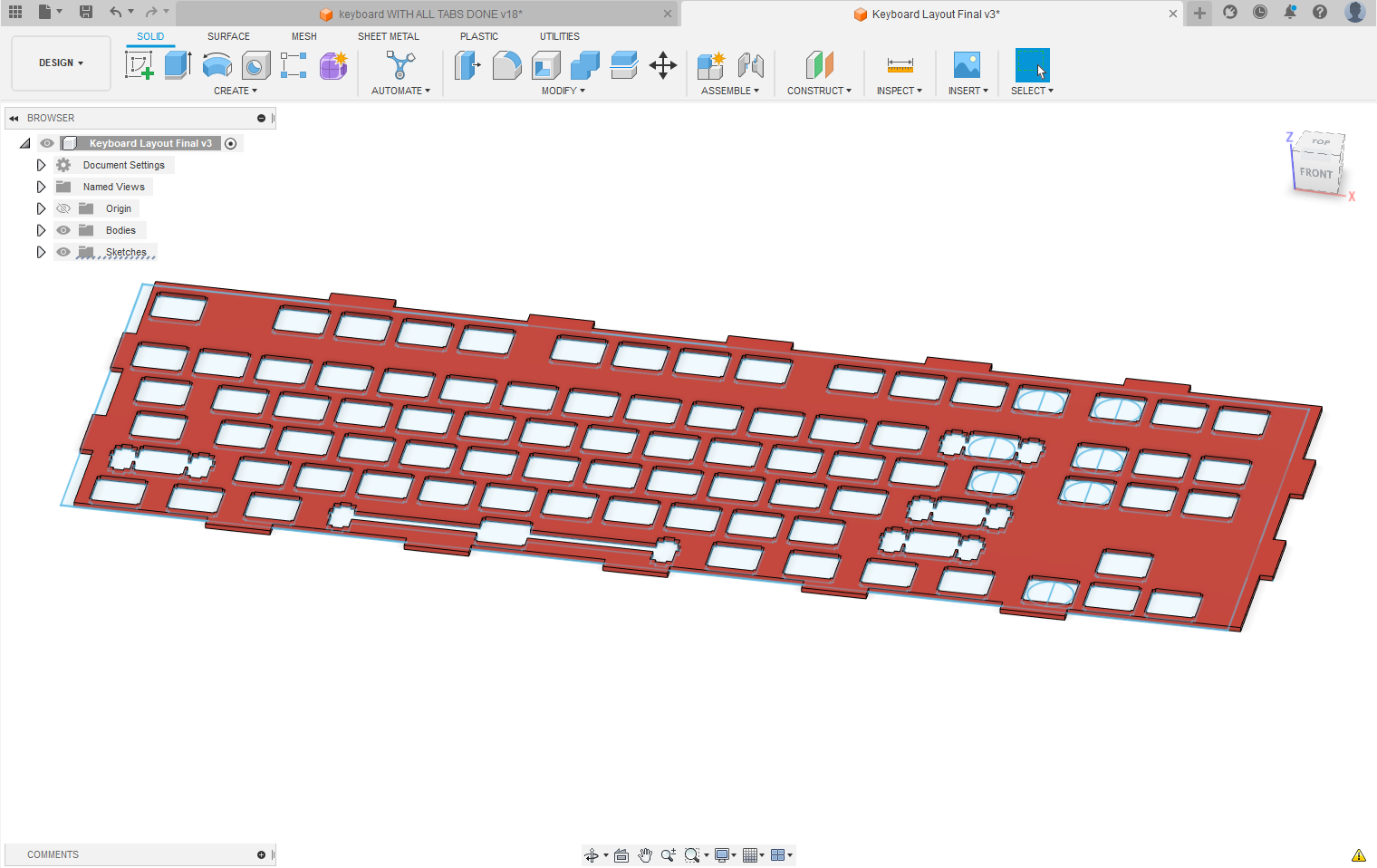The height and width of the screenshot is (868, 1377).
Task: Select the Pan tool in navigation bar
Action: tap(645, 854)
